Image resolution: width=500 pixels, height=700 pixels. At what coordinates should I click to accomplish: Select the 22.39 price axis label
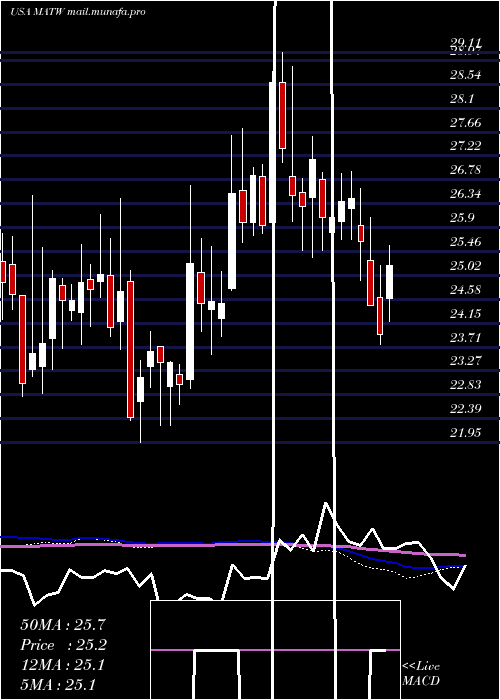point(466,408)
